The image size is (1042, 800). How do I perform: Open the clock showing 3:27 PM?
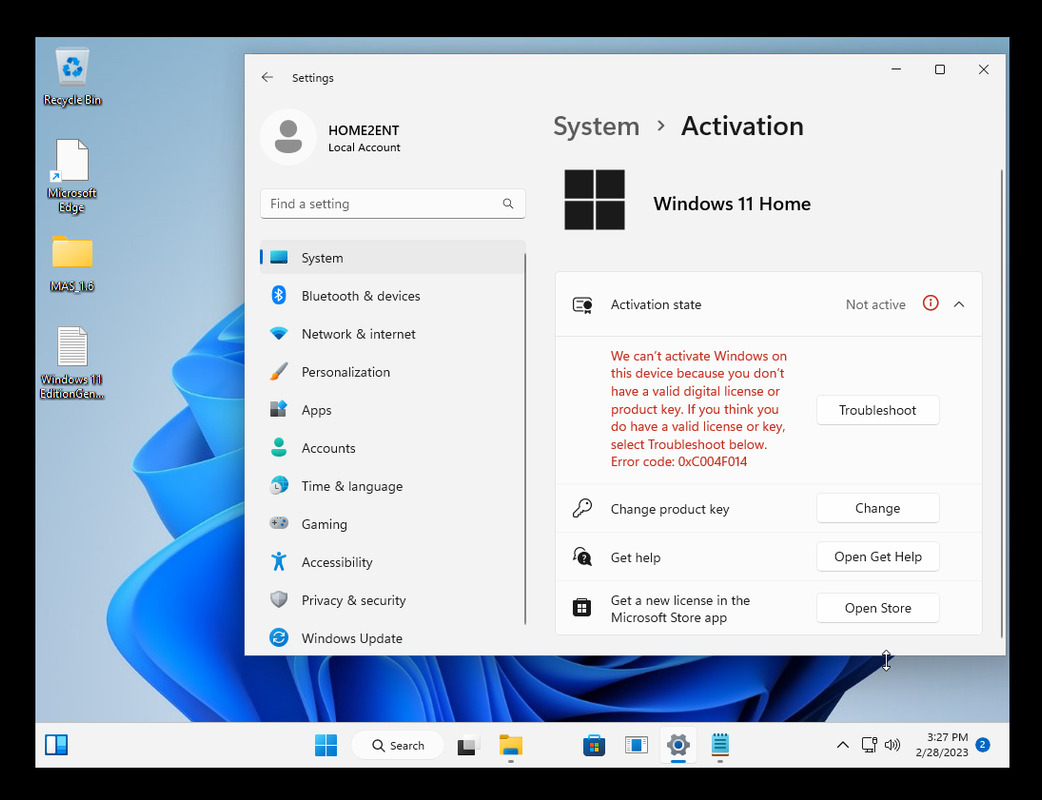[x=942, y=745]
